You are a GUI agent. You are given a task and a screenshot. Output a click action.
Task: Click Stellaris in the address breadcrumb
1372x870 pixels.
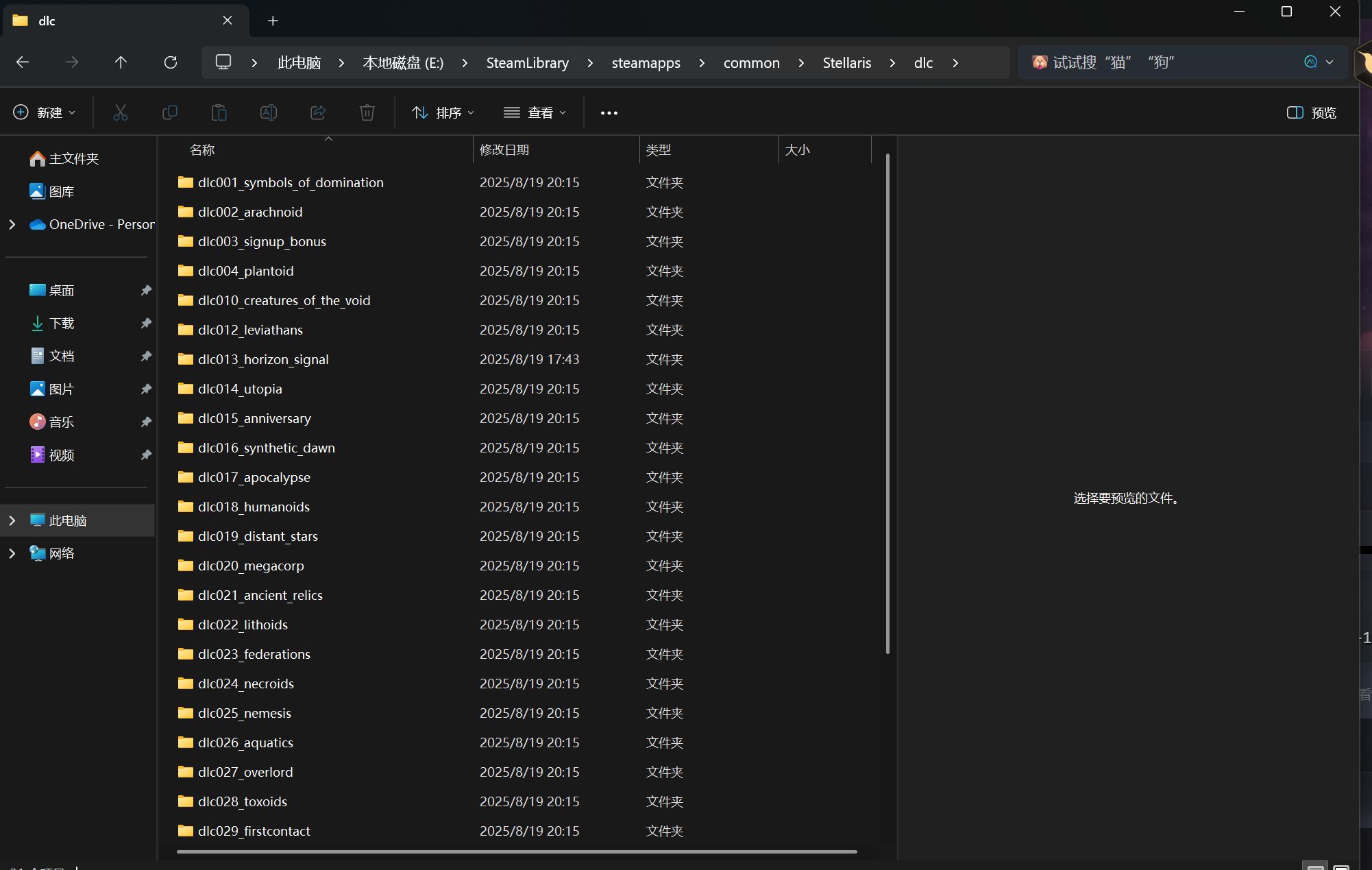tap(846, 62)
